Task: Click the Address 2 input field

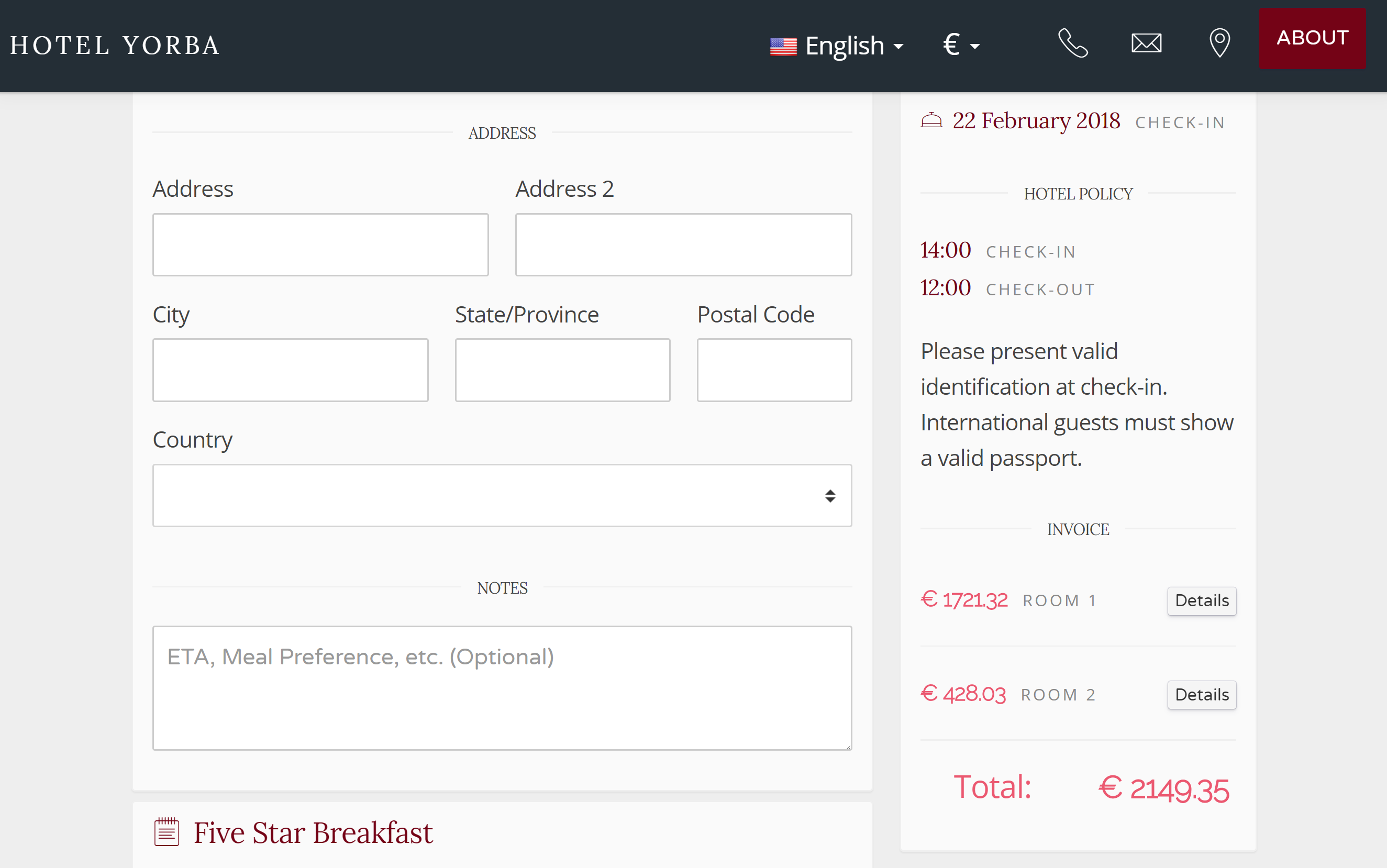Action: tap(684, 244)
